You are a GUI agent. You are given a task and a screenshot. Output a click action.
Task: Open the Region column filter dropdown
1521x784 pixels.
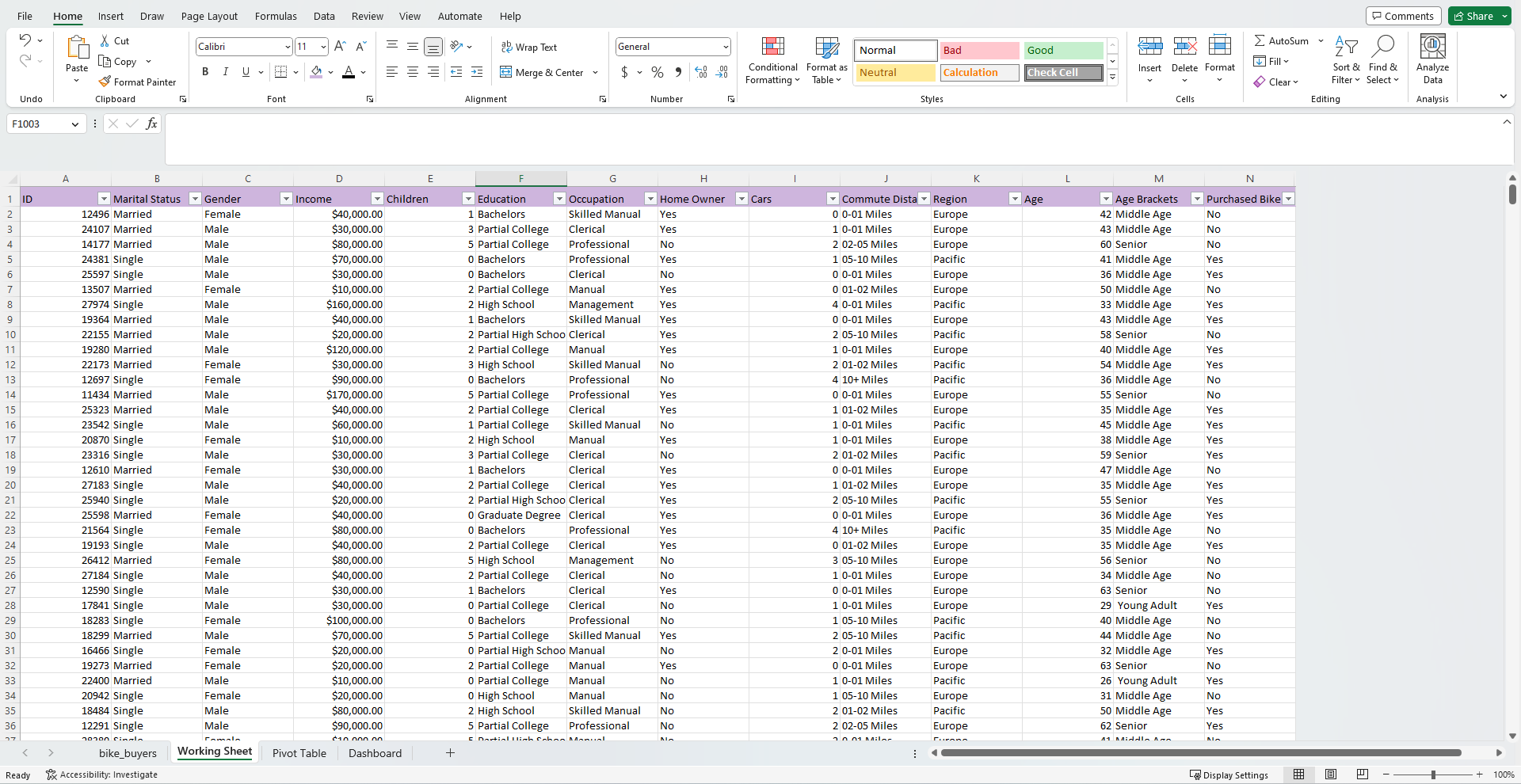point(1015,199)
